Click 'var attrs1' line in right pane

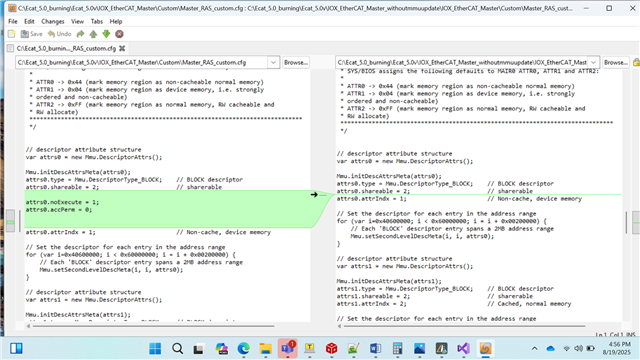pyautogui.click(x=405, y=266)
